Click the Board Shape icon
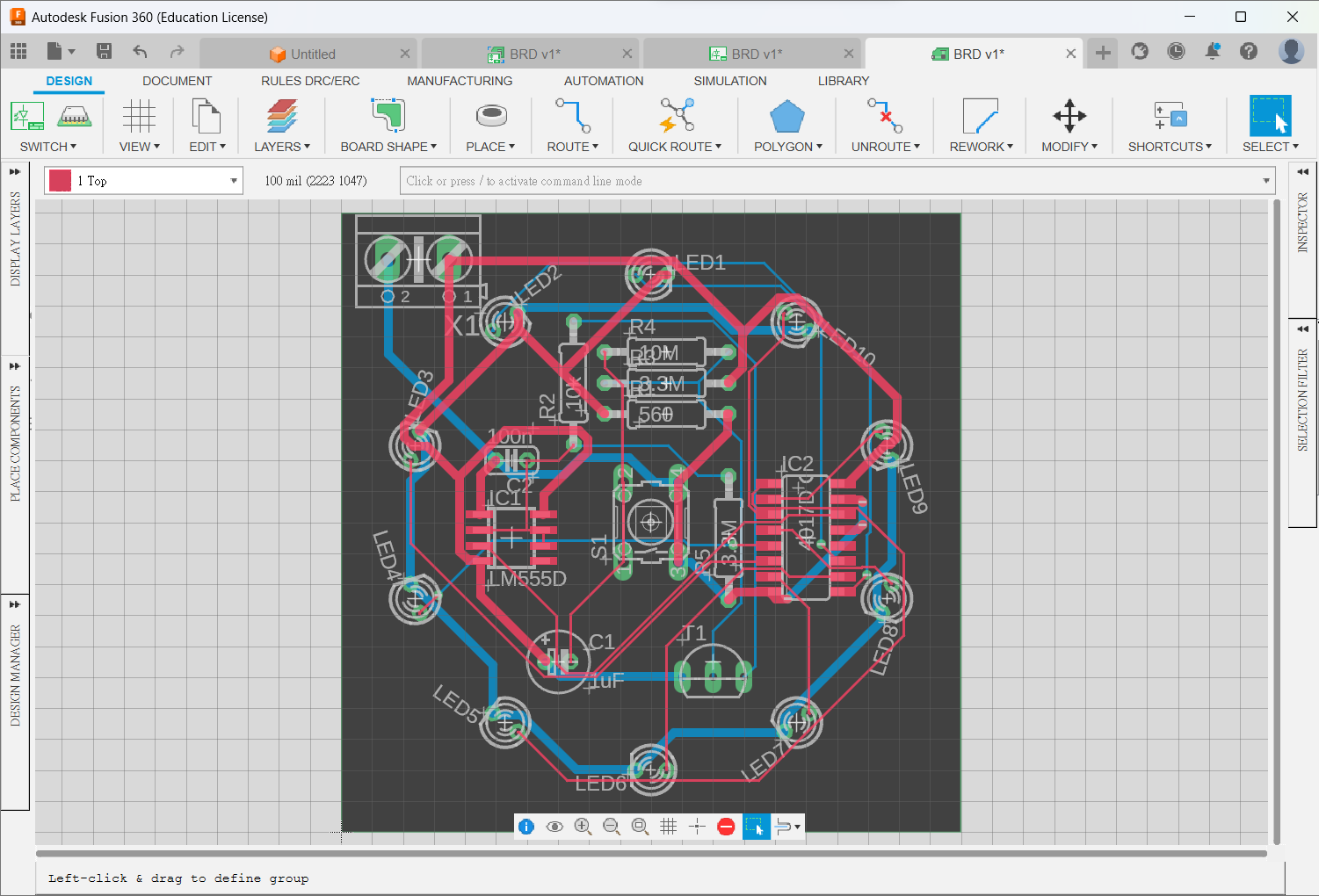Screen dimensions: 1319x896 pyautogui.click(x=388, y=117)
